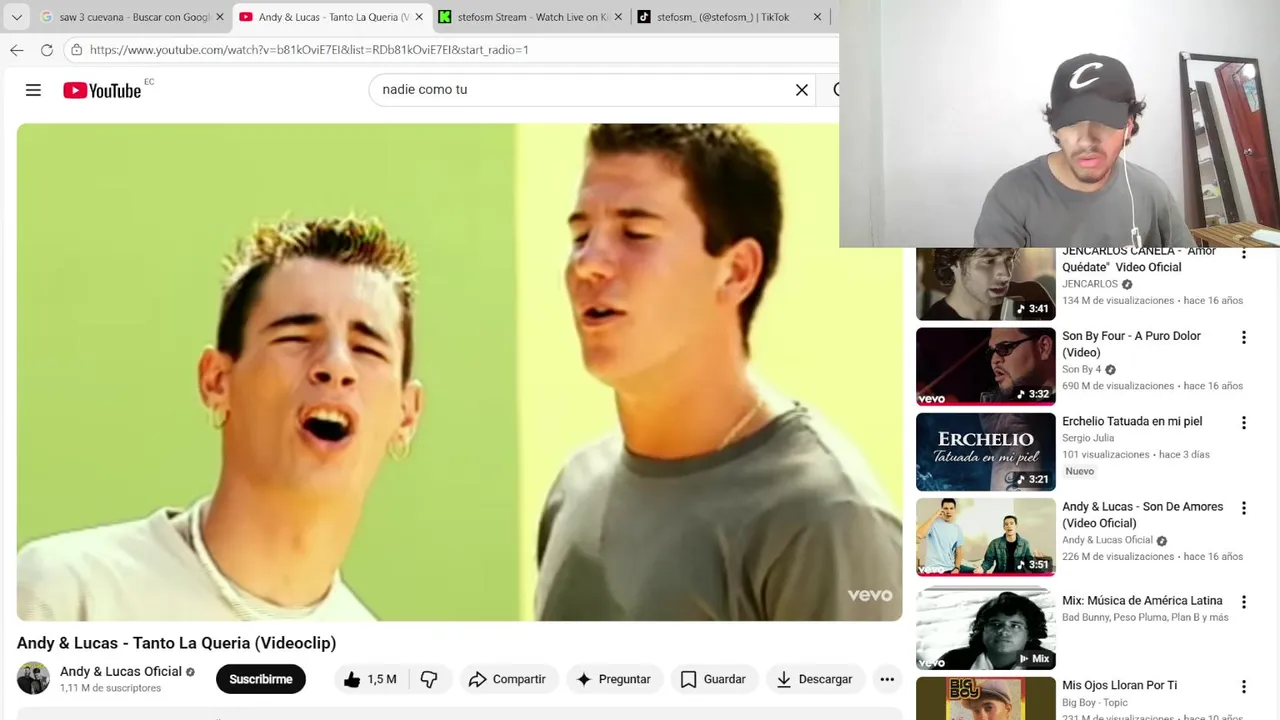Open Mix: Música de América Latina title
This screenshot has width=1280, height=720.
pos(1142,601)
